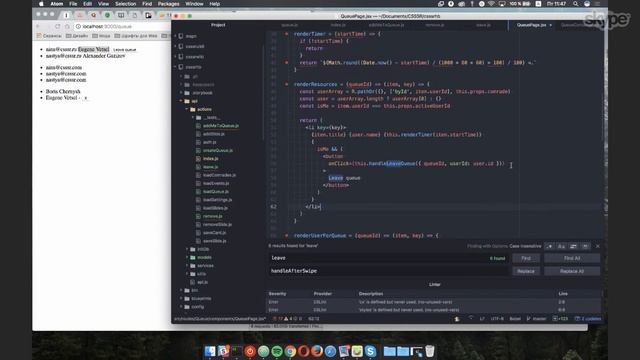Toggle the whole word option in find panel
Image resolution: width=640 pixels, height=360 pixels.
tap(585, 246)
